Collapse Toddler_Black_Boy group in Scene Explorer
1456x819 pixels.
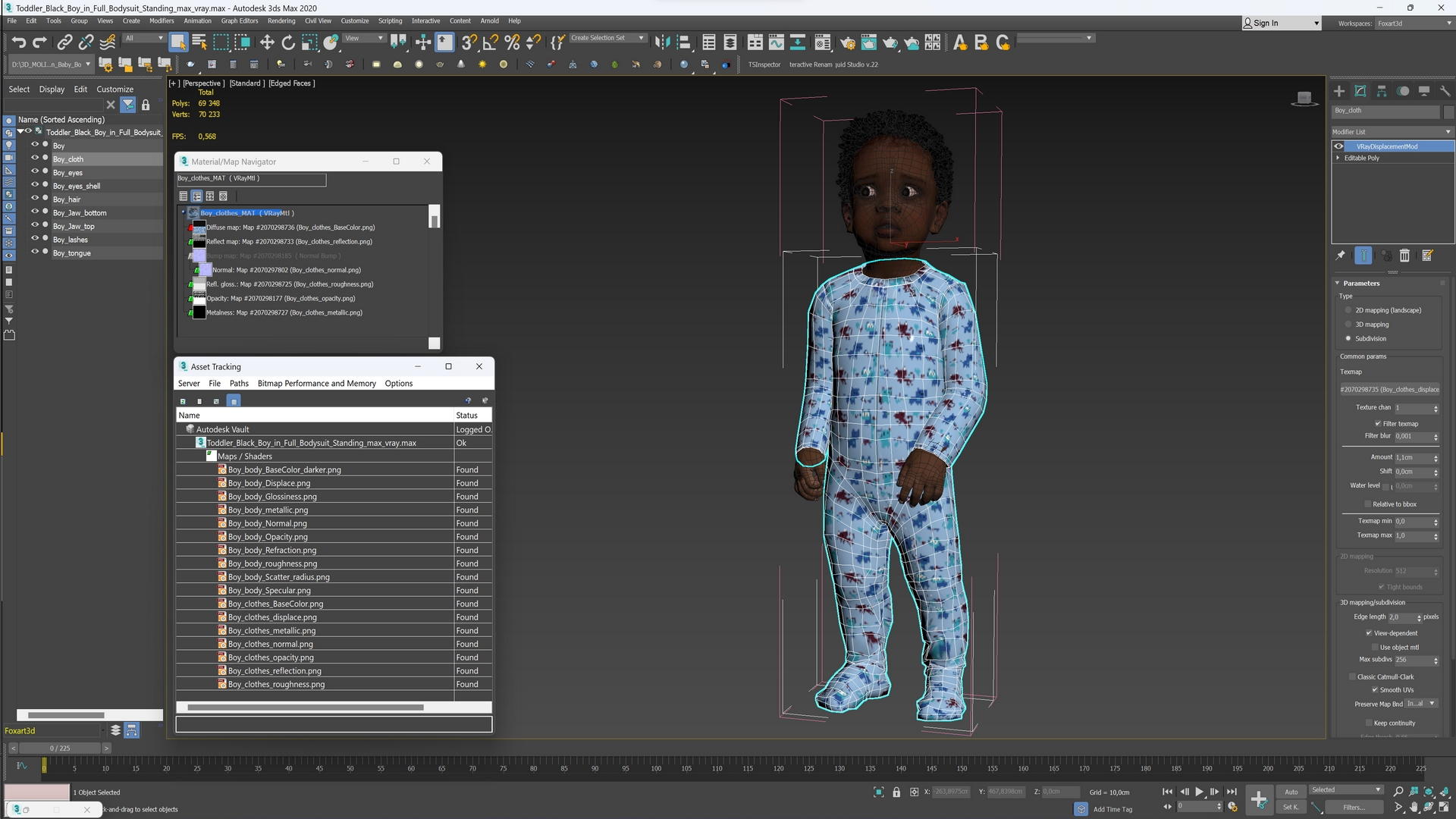[x=20, y=132]
